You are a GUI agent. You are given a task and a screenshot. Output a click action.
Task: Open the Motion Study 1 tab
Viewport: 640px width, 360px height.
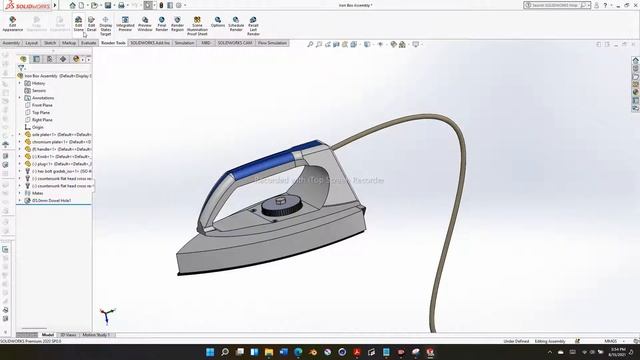click(96, 335)
